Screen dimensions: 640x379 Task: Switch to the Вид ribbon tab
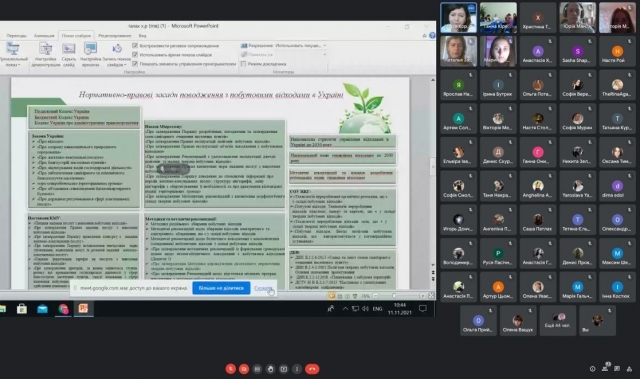pyautogui.click(x=142, y=36)
